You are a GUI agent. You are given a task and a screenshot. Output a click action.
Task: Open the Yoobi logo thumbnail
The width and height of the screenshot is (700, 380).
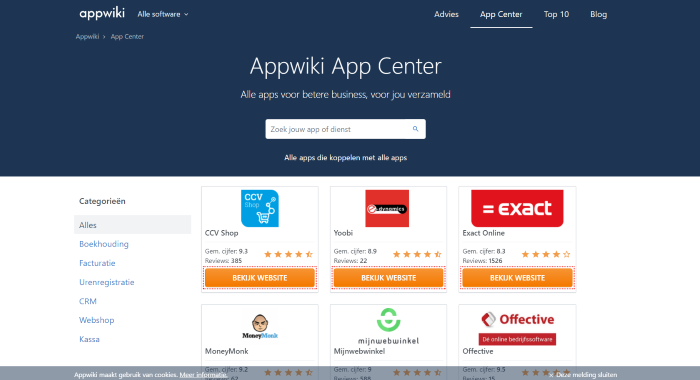coord(387,209)
